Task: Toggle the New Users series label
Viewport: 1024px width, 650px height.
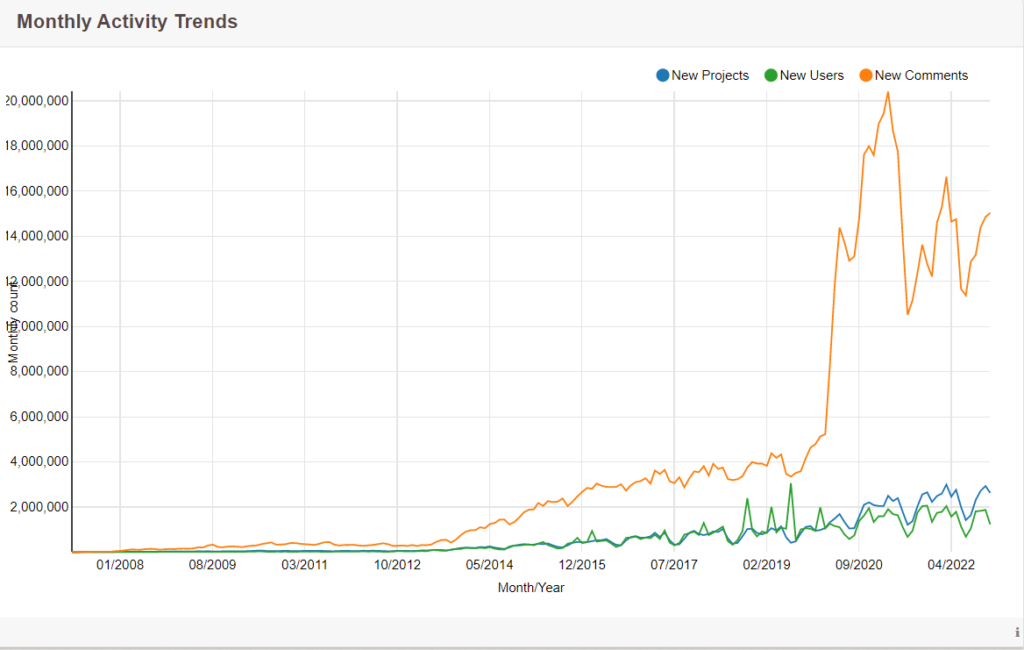Action: pos(812,75)
